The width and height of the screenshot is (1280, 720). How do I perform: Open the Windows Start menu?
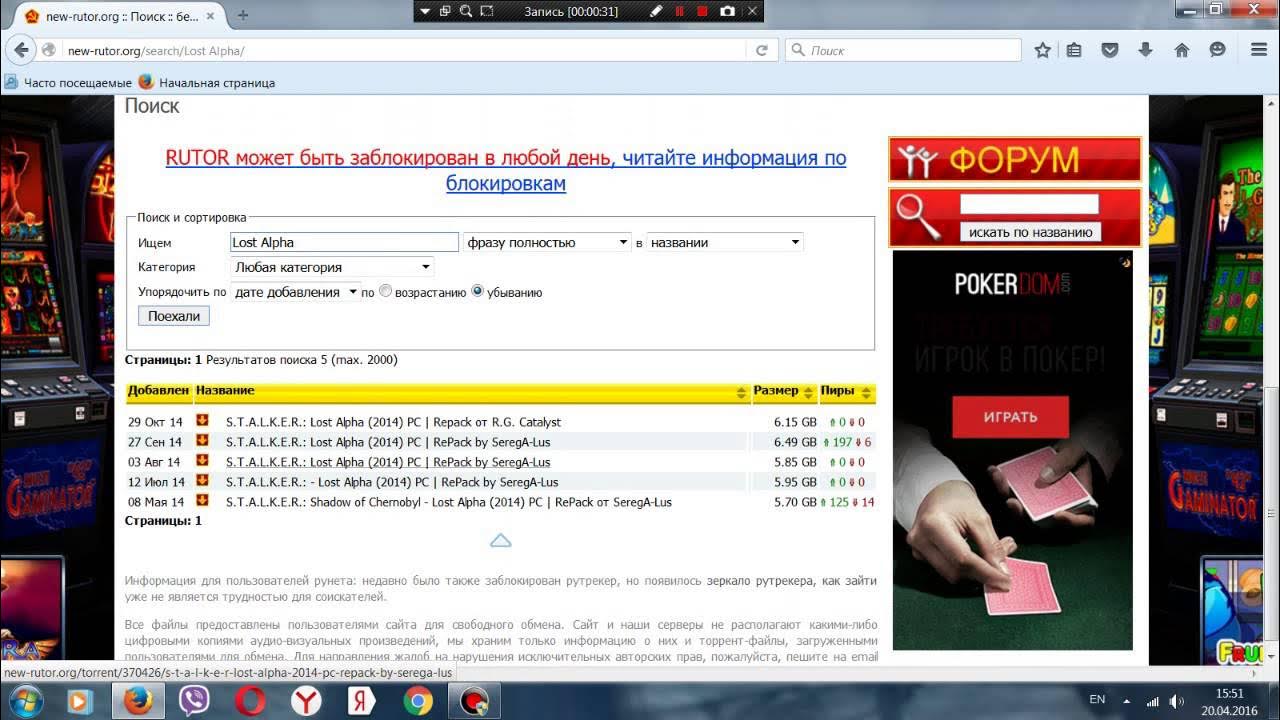click(x=25, y=701)
